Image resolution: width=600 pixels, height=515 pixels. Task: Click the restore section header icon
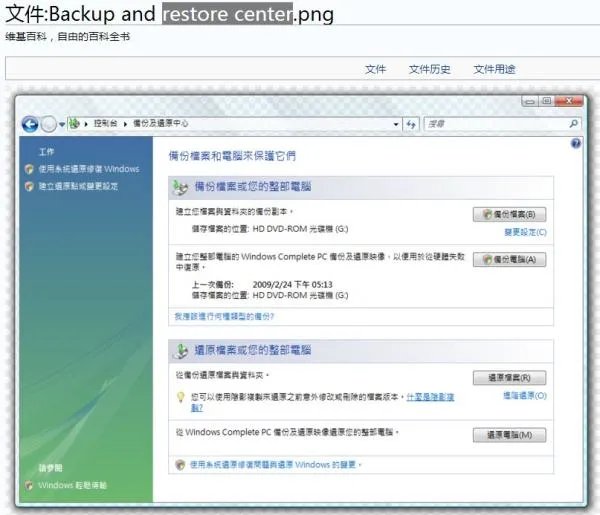click(180, 351)
